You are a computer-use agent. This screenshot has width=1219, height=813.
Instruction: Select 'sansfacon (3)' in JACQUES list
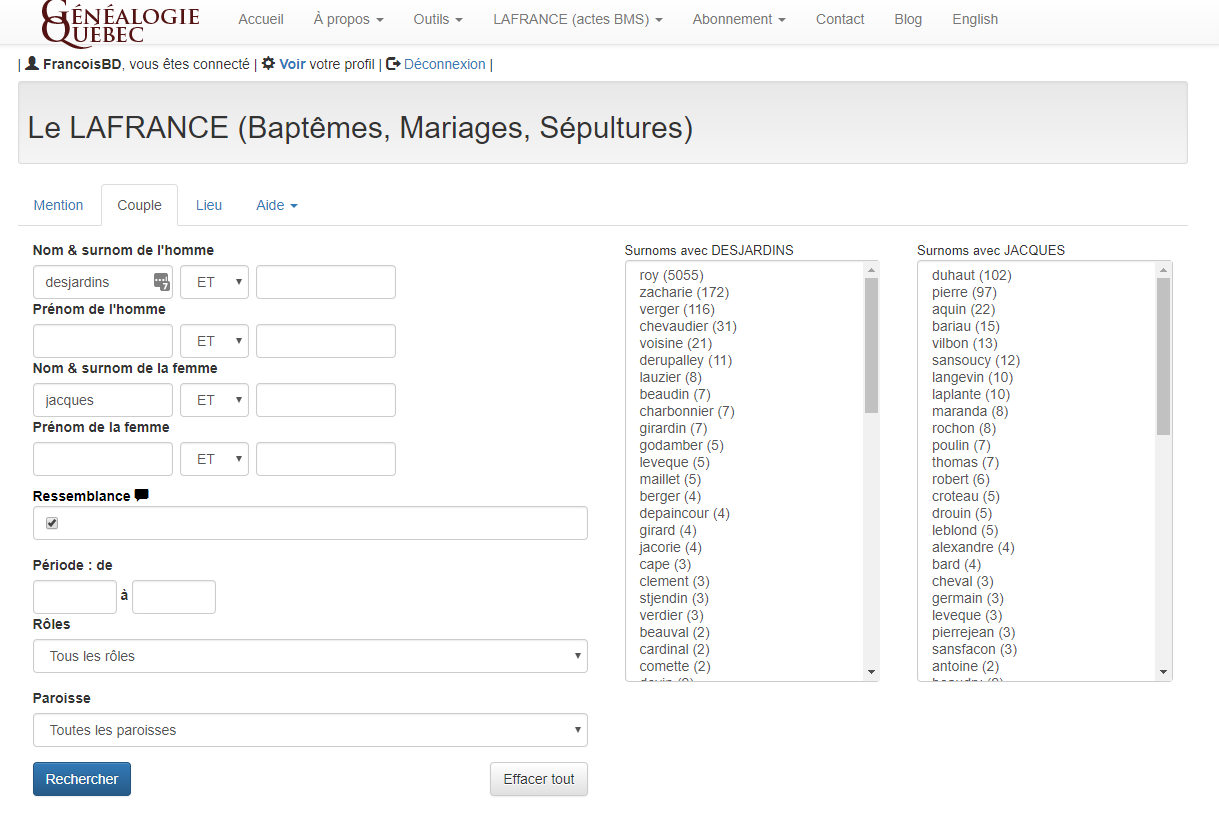(975, 649)
